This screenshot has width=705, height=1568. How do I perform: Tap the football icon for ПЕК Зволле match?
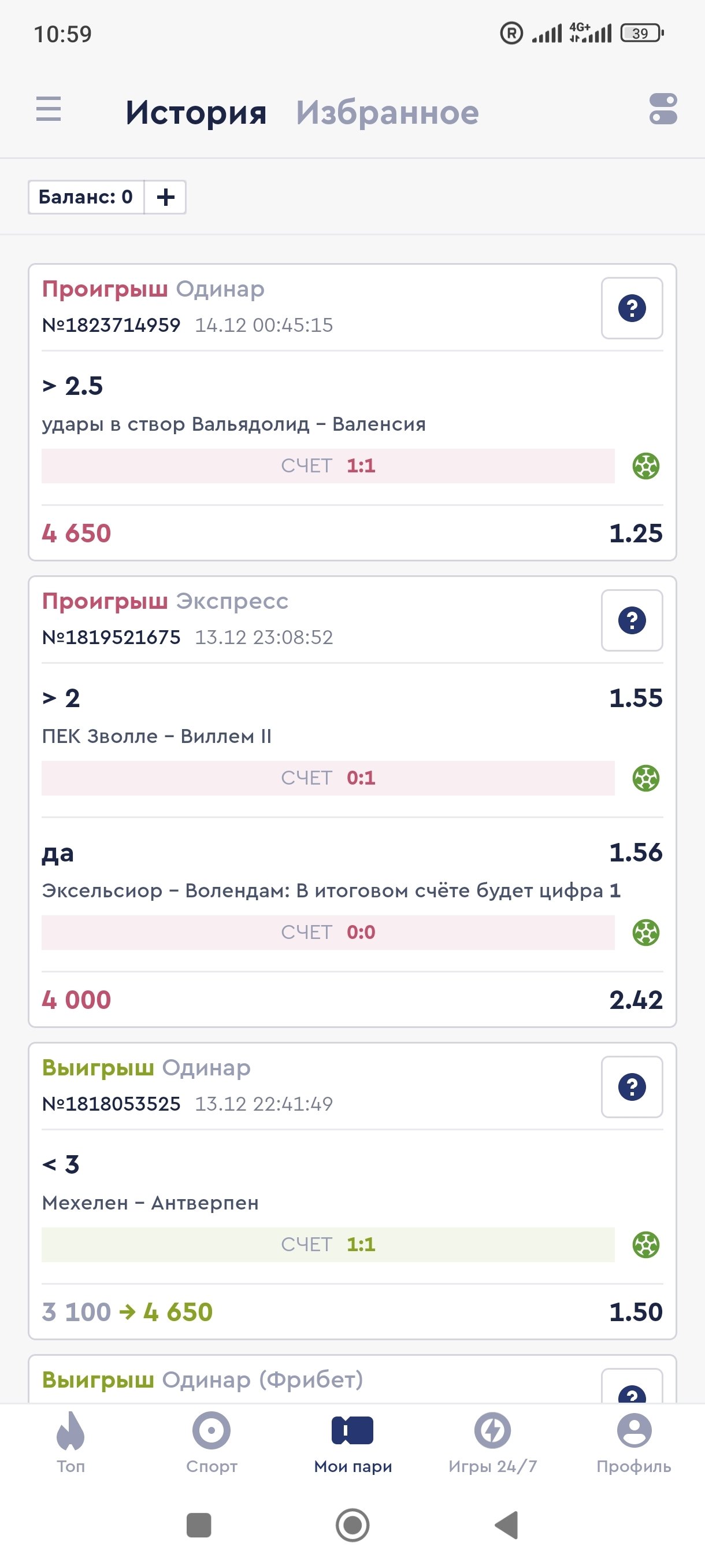(x=645, y=779)
